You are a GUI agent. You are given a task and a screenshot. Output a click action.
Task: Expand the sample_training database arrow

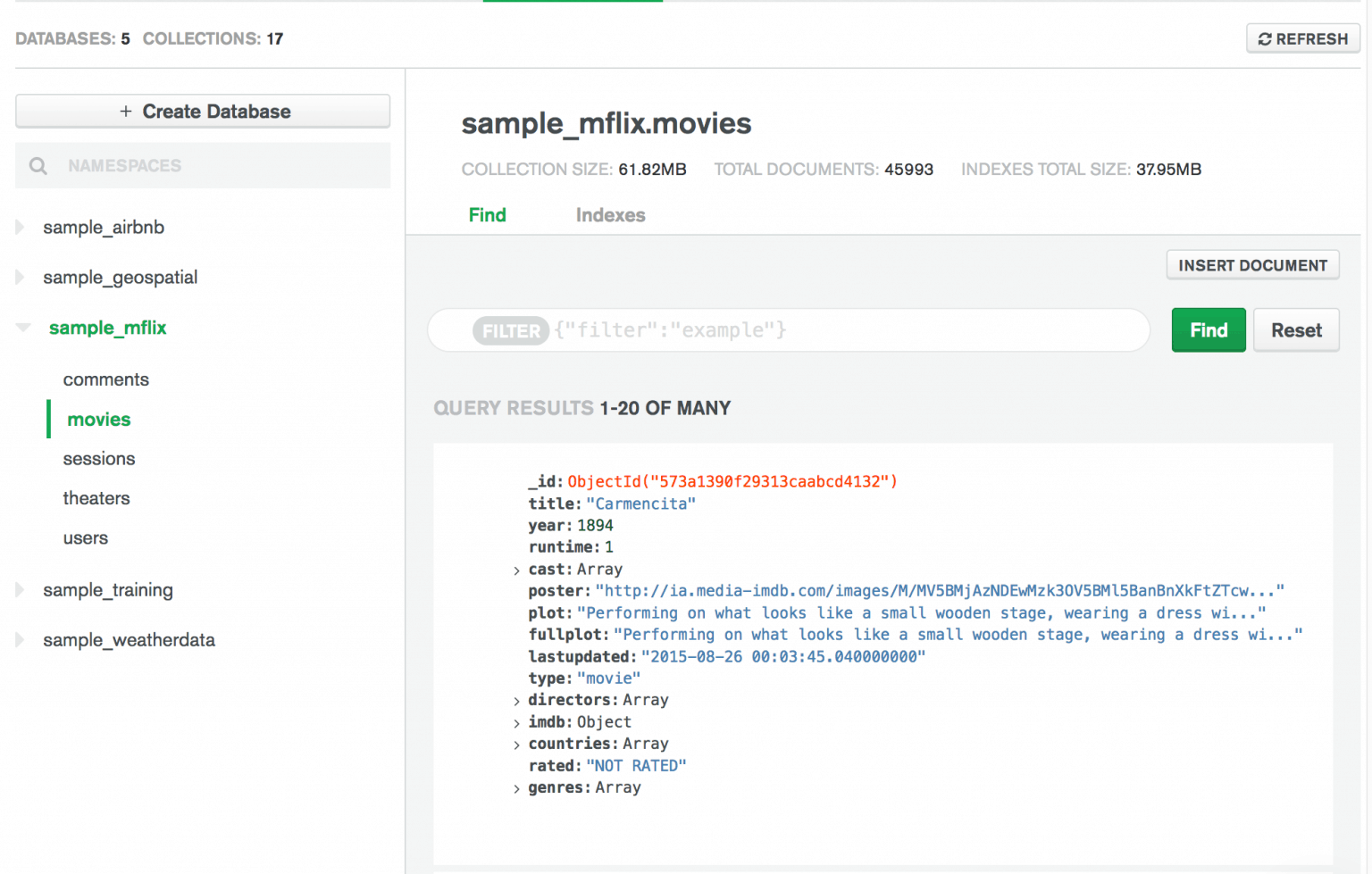21,590
